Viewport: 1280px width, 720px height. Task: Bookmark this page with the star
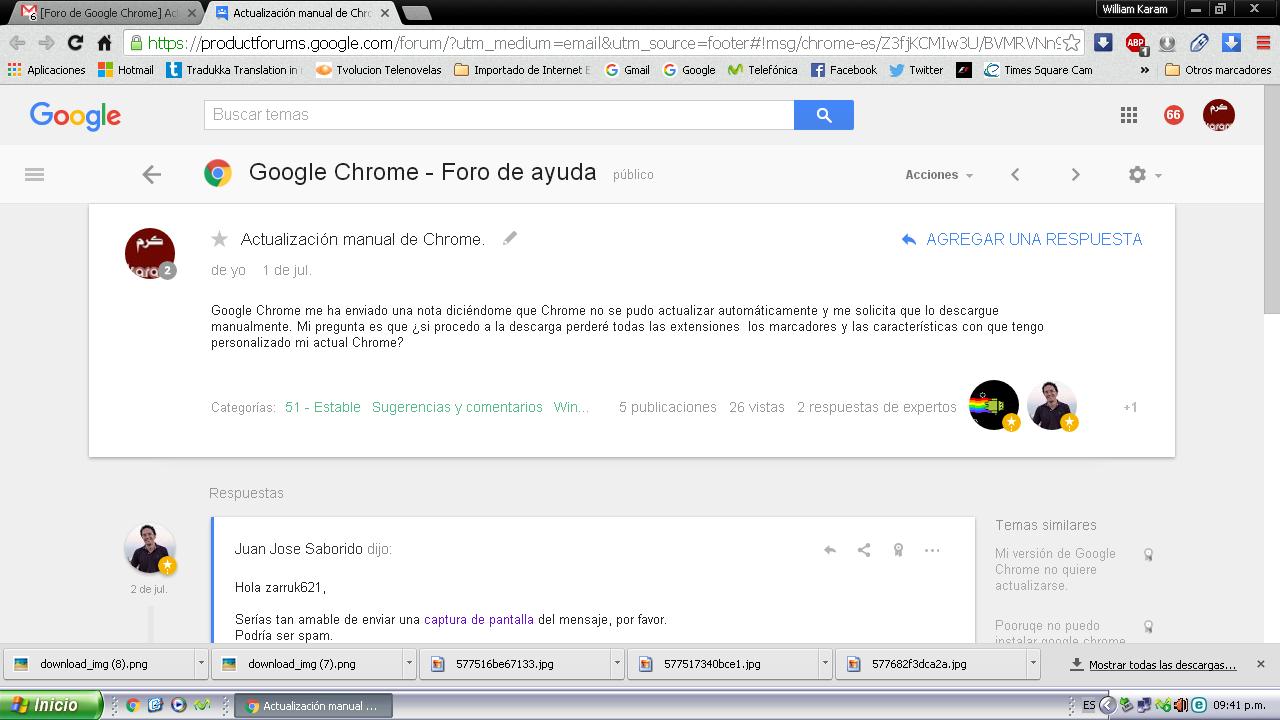click(1071, 42)
